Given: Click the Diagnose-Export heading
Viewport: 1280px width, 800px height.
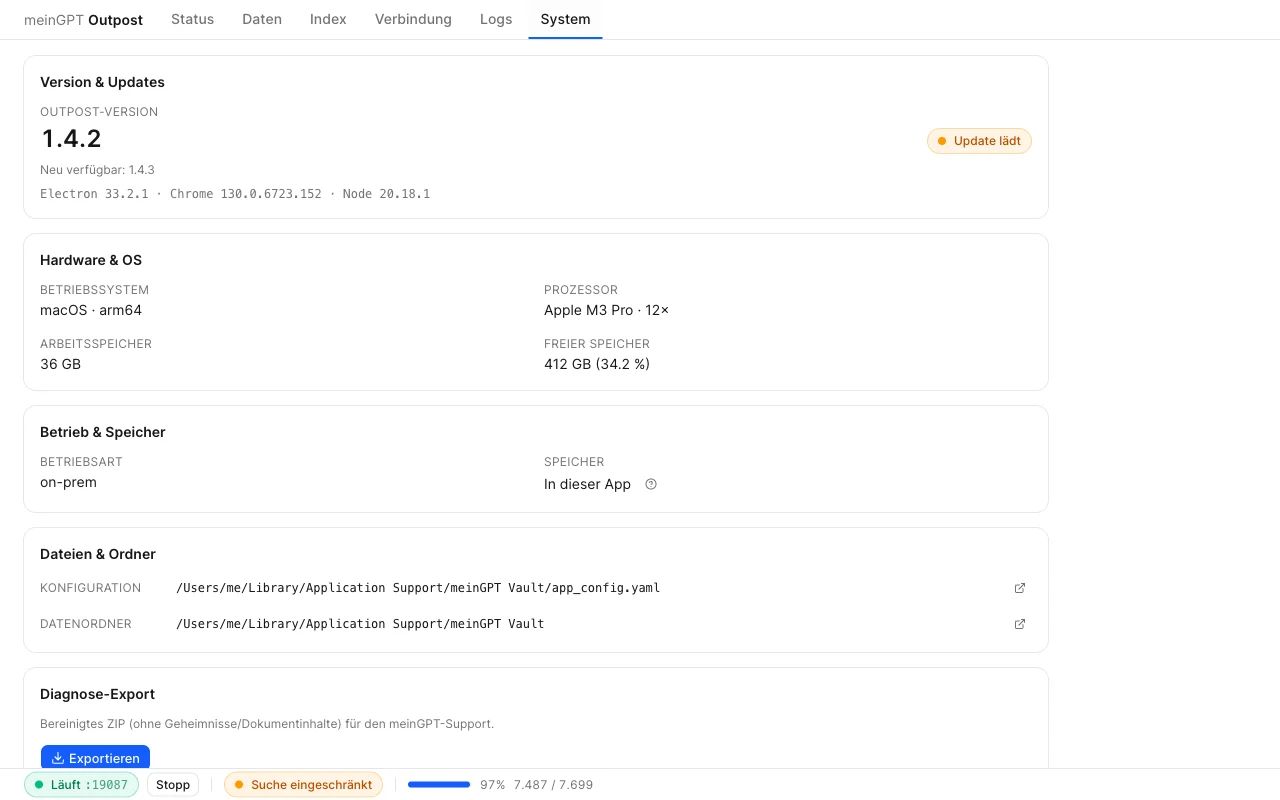Looking at the screenshot, I should (x=97, y=694).
